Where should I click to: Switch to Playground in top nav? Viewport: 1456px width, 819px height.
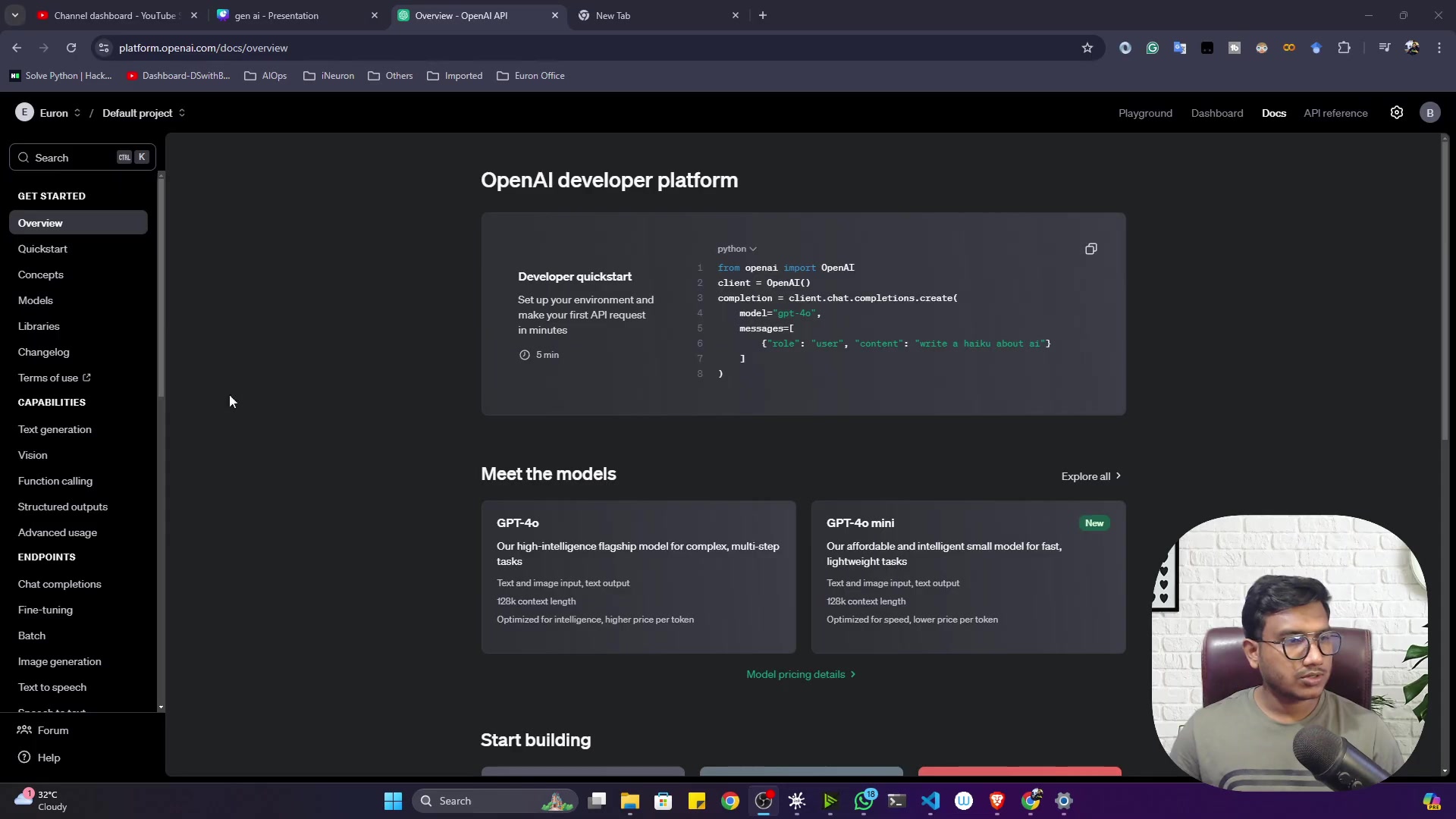1145,113
